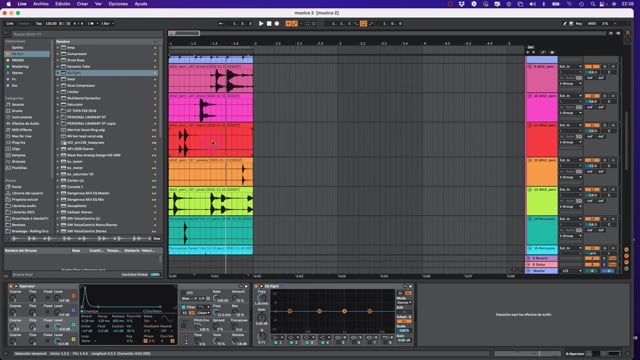Select the DRUMS collection label
The image size is (640, 360).
pos(18,60)
